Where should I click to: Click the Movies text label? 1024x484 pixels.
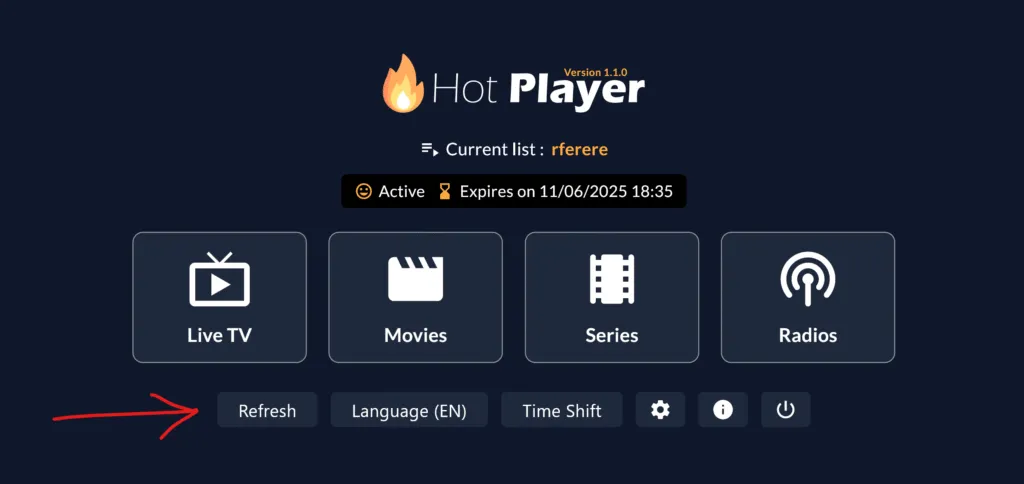pyautogui.click(x=415, y=335)
